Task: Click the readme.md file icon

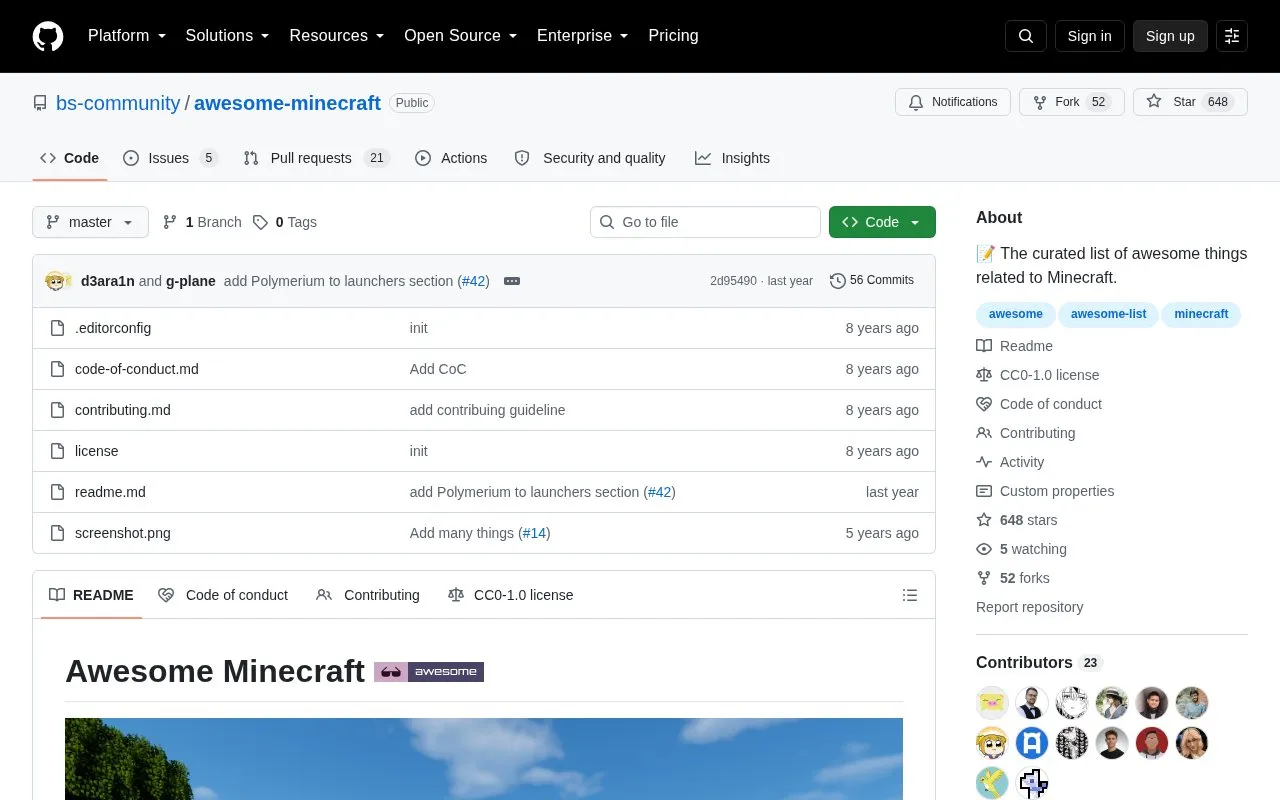Action: (x=57, y=492)
